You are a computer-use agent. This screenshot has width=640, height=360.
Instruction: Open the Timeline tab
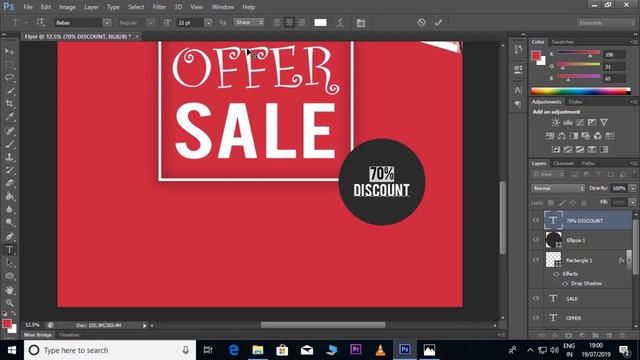coord(69,335)
